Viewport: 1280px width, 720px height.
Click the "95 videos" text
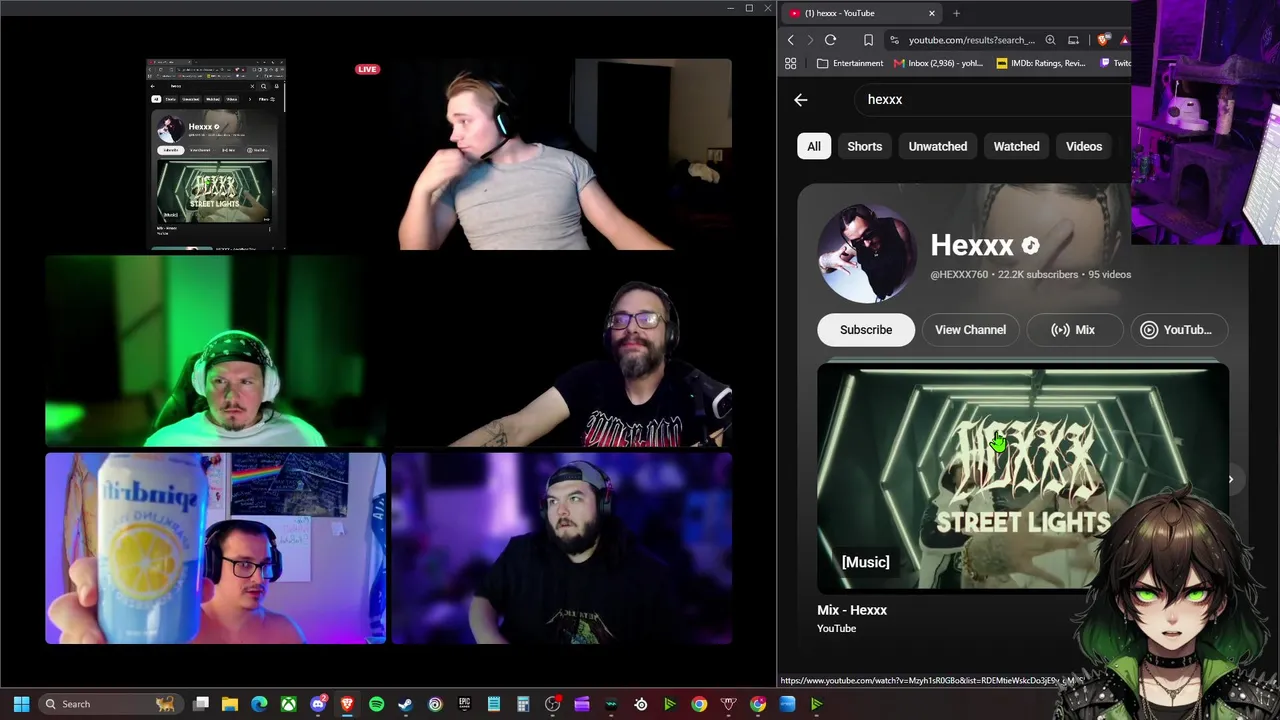point(1110,274)
